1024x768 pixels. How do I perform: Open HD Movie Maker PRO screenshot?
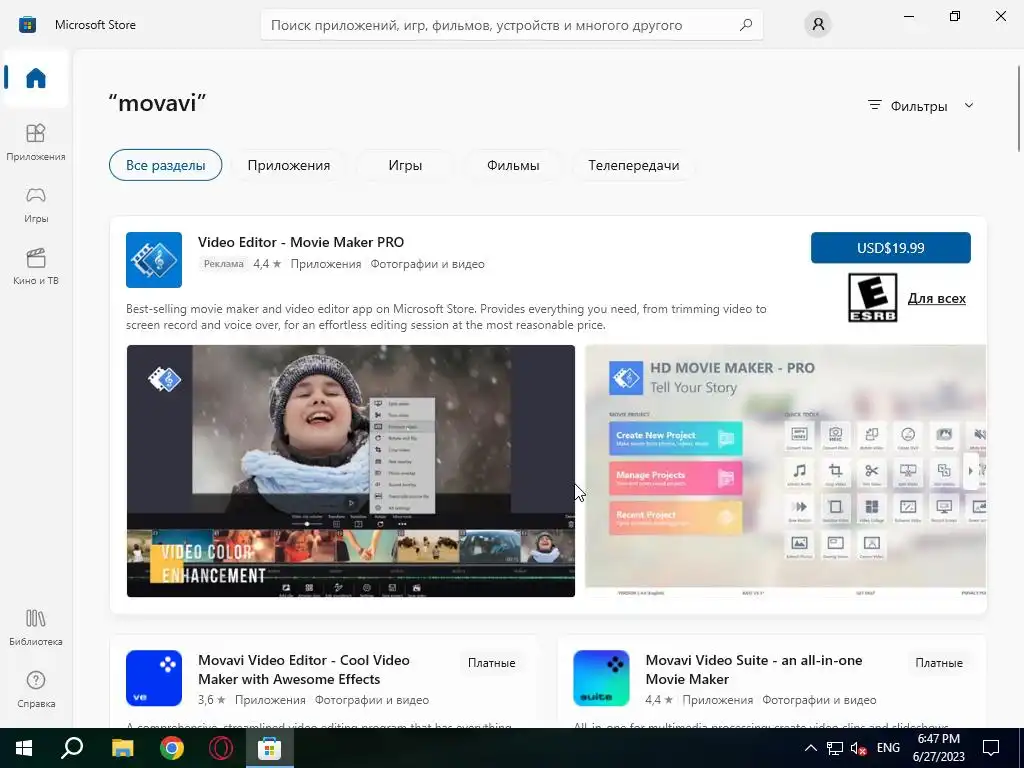click(786, 471)
